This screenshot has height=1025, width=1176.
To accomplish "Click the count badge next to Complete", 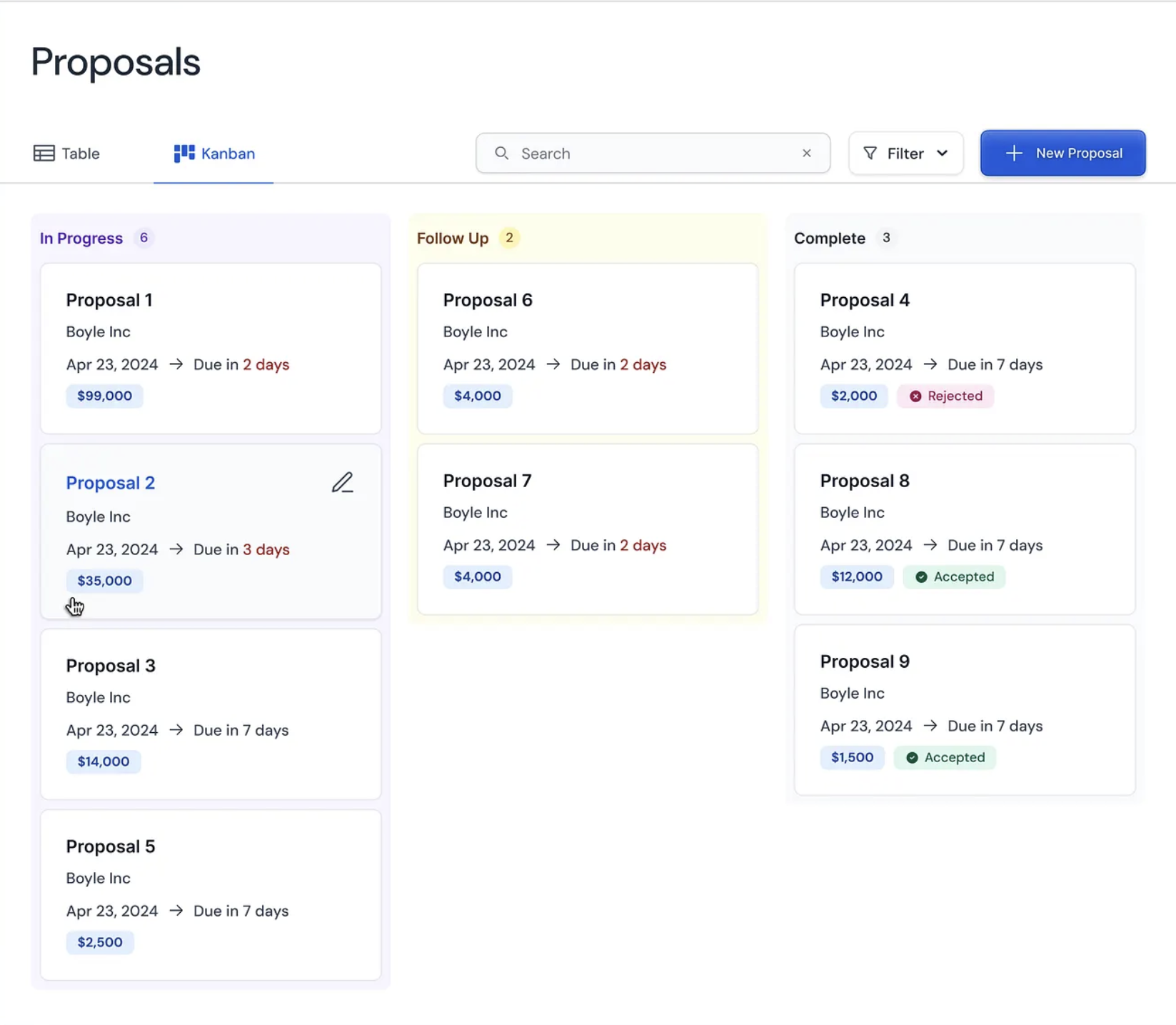I will tap(887, 238).
